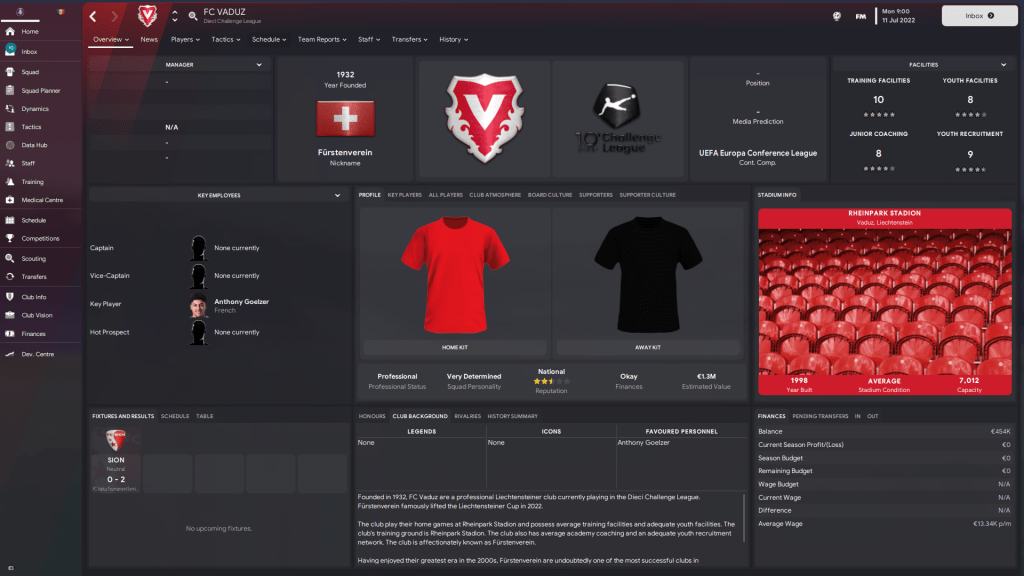
Task: Click the Dev. Centre sidebar icon
Action: 10,354
